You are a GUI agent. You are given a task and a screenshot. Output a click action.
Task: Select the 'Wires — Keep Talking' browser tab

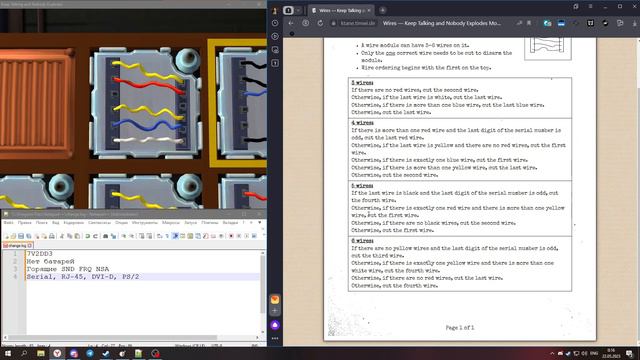(x=341, y=10)
